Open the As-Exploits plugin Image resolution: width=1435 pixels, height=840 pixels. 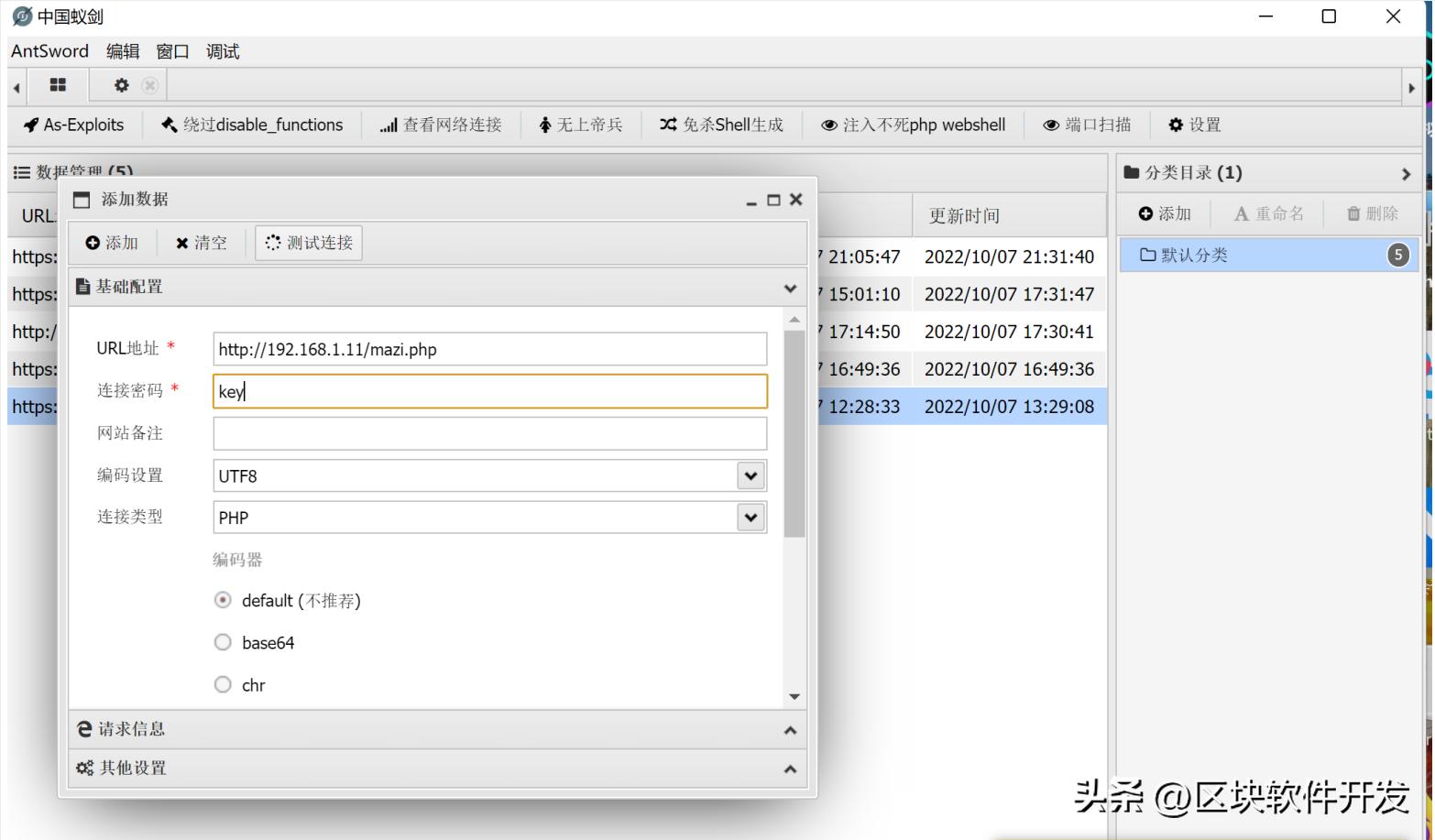(x=74, y=125)
